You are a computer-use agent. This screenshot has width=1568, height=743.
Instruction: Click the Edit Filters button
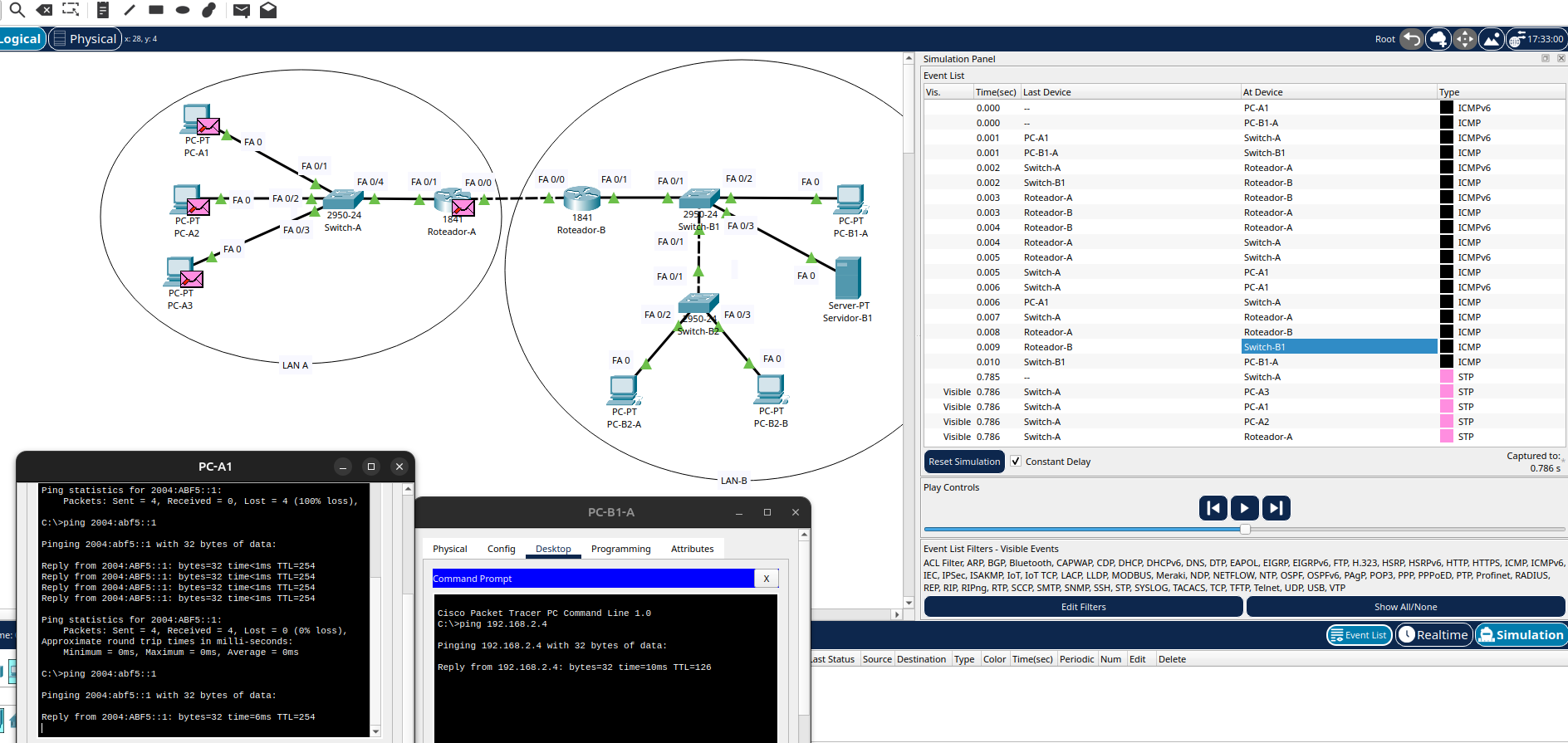(1083, 607)
